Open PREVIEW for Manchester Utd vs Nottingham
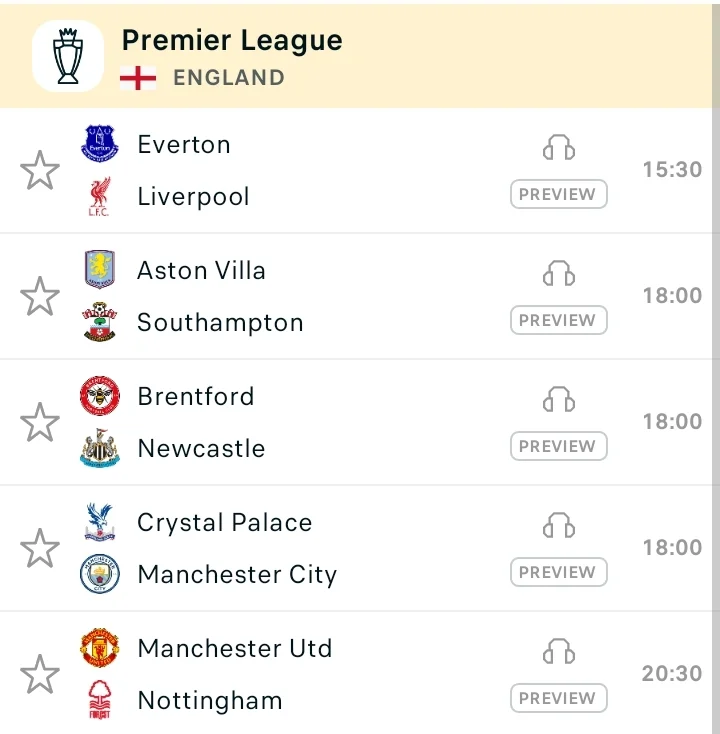 (558, 698)
